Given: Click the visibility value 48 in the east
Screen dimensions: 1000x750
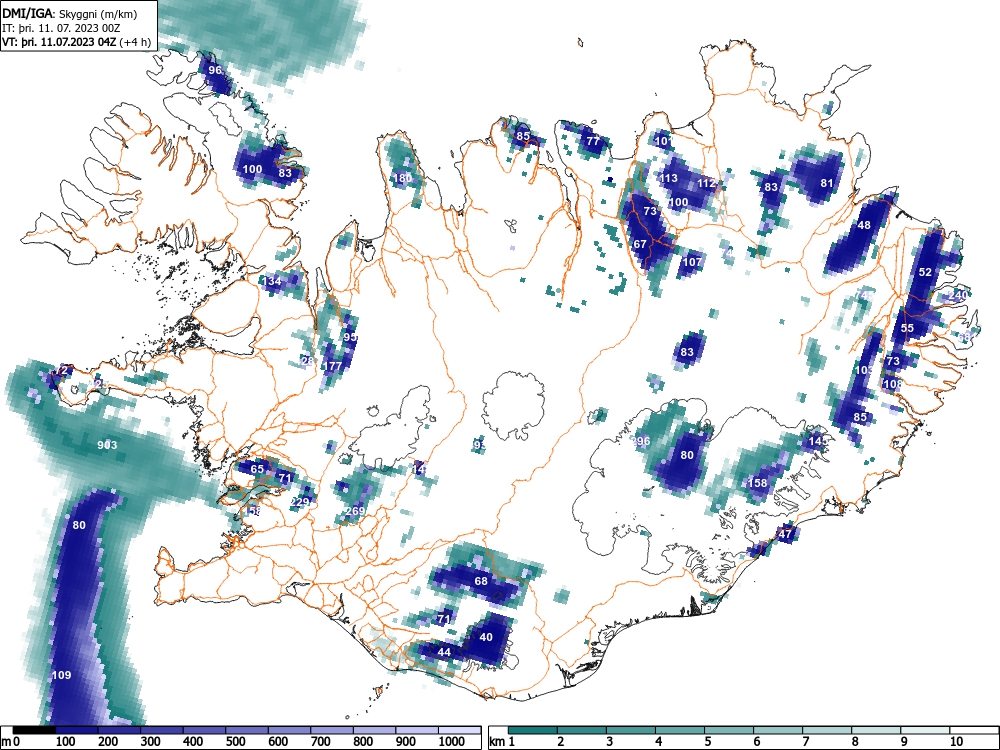Looking at the screenshot, I should (x=864, y=225).
